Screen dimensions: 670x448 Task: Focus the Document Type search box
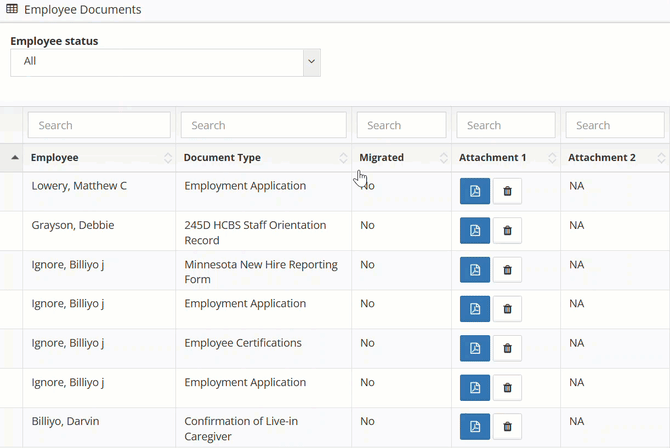(263, 125)
